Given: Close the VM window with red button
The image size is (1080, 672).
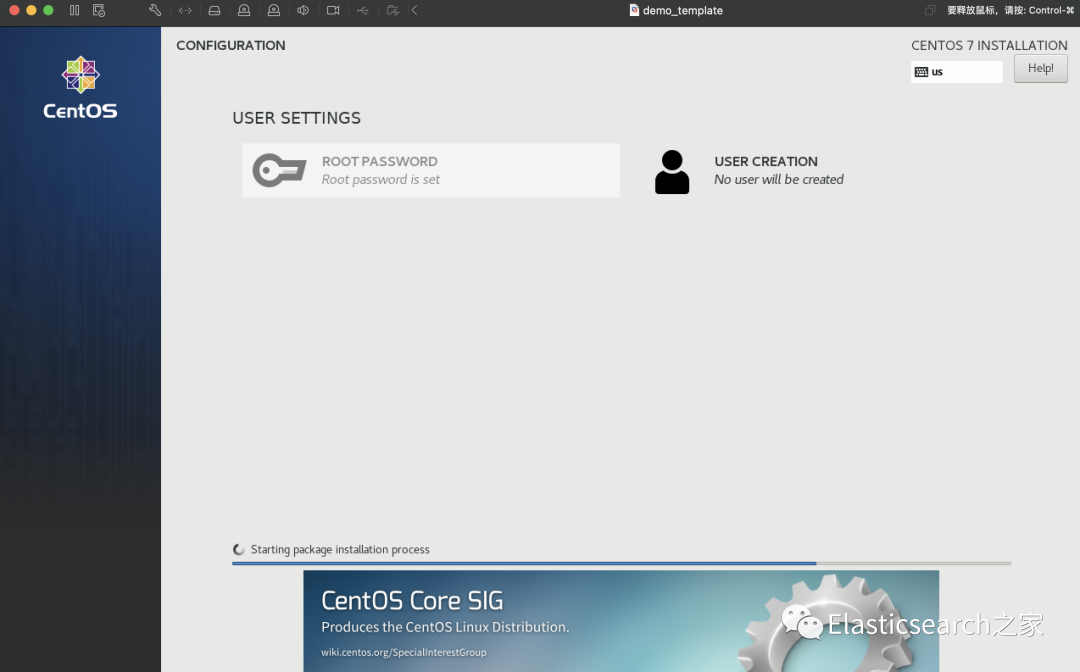Looking at the screenshot, I should point(14,10).
